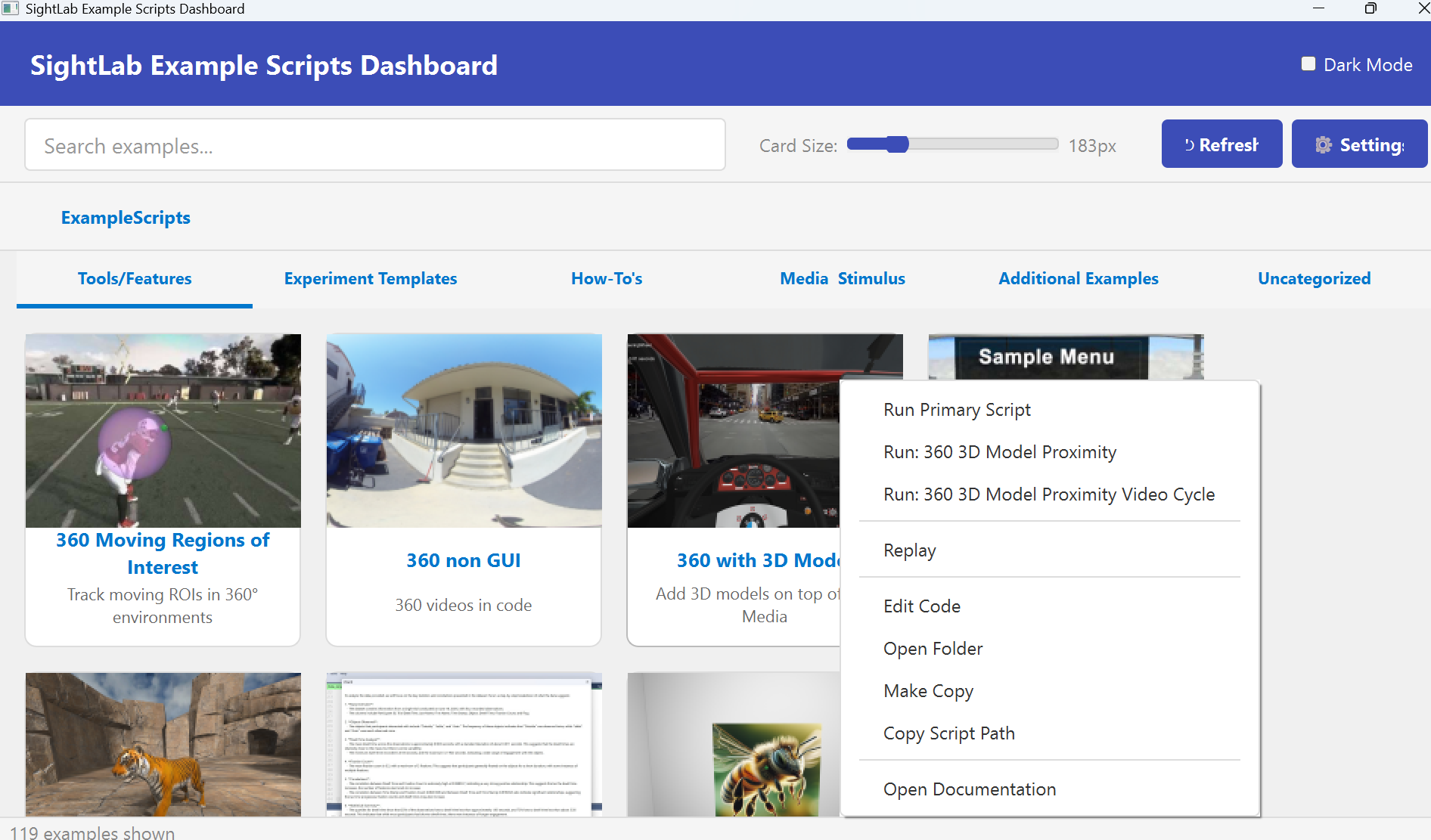
Task: Click Replay in the context menu
Action: click(909, 550)
